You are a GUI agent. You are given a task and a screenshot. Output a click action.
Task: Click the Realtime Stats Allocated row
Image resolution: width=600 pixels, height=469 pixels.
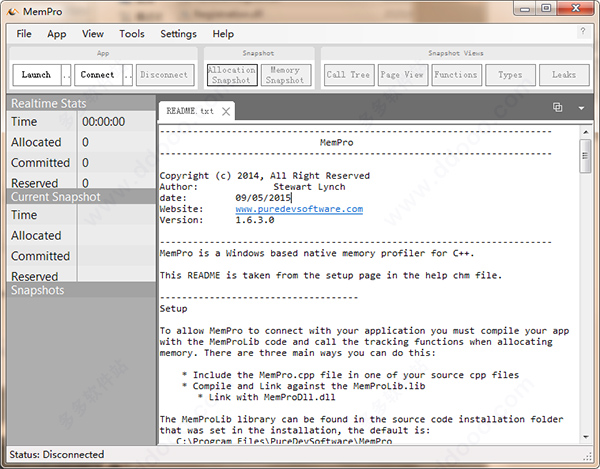tap(81, 142)
